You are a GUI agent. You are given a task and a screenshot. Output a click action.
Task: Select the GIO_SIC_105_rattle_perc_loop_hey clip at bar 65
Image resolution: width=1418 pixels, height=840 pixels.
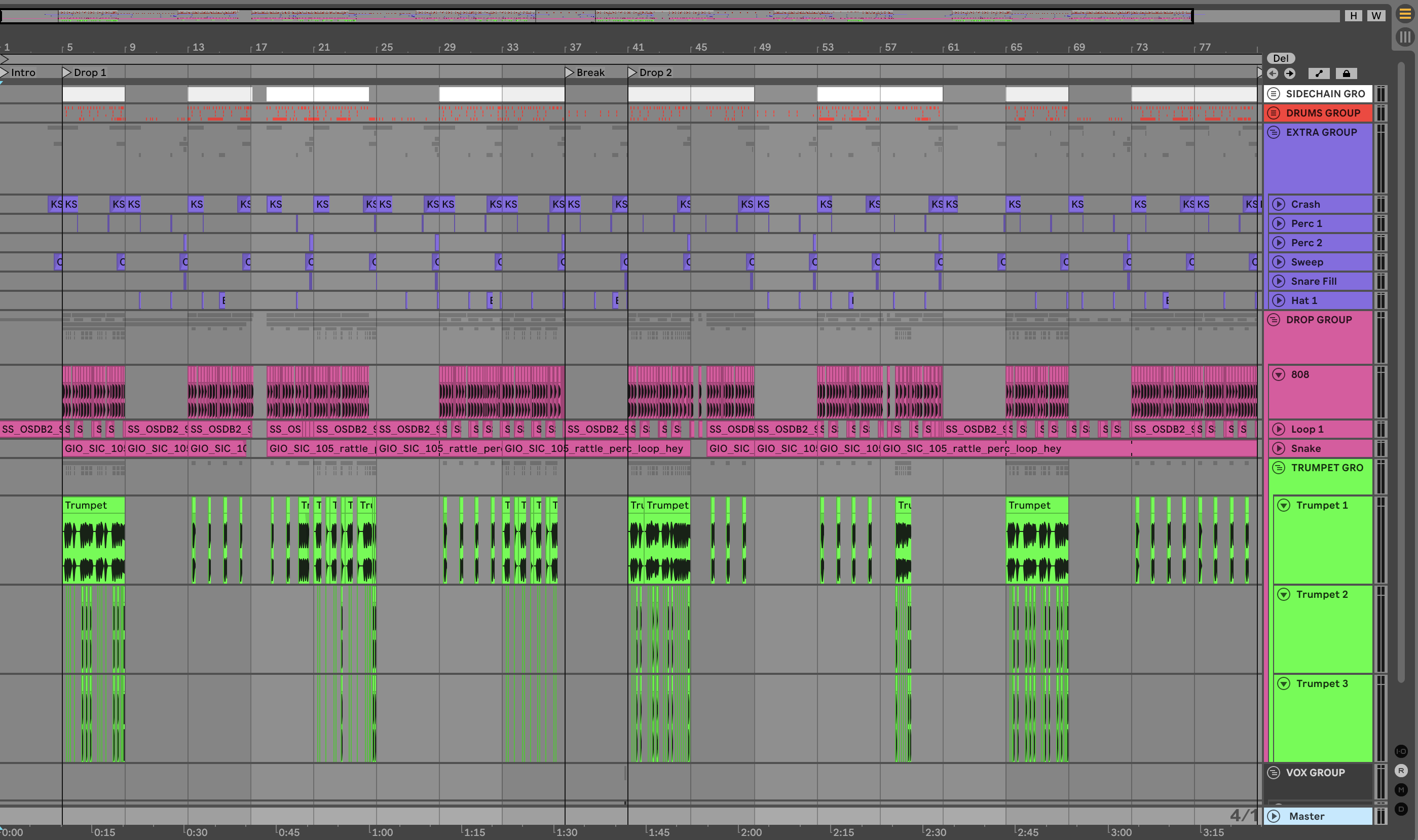(x=1068, y=448)
